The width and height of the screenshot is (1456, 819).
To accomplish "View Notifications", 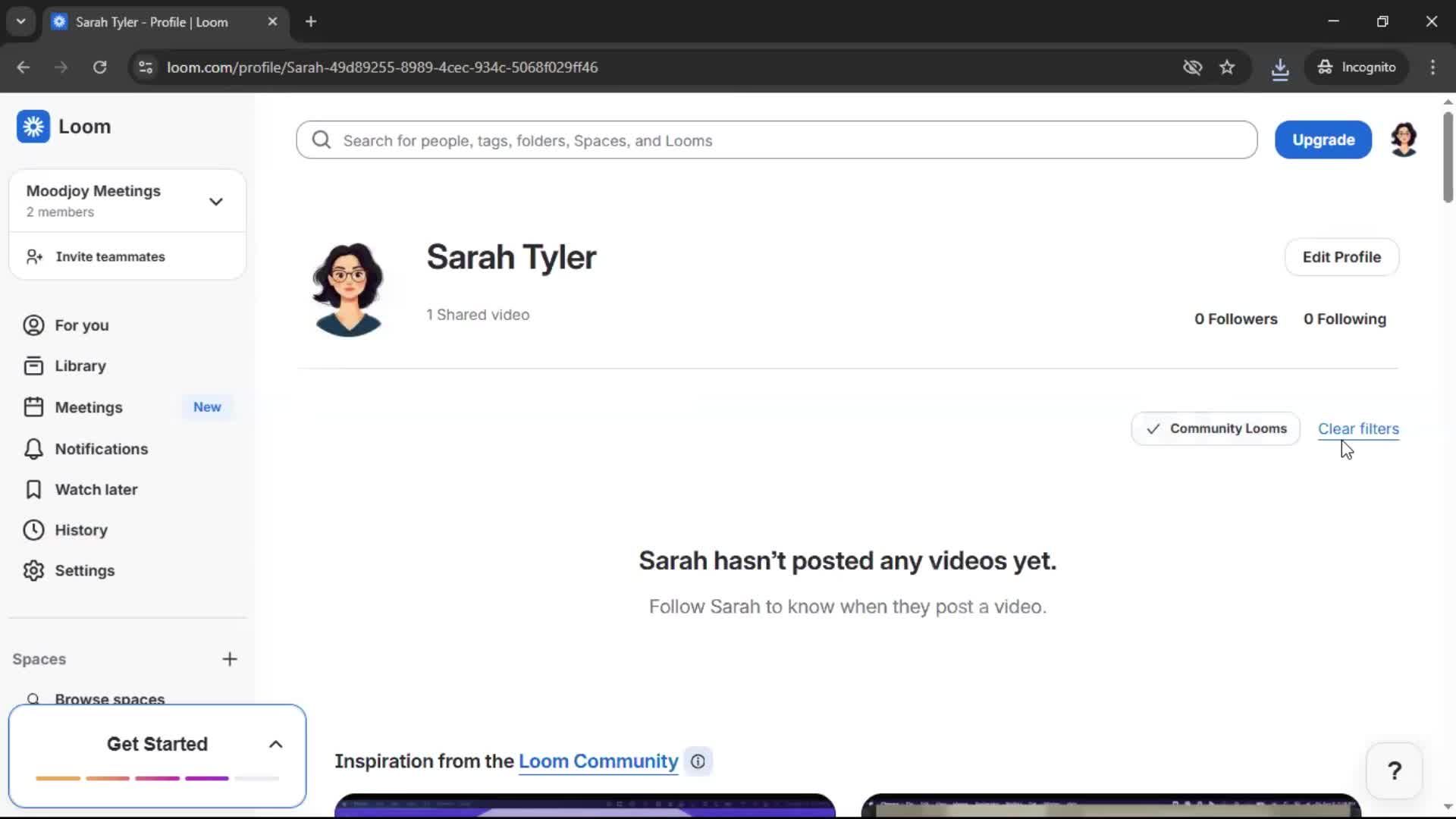I will [101, 449].
